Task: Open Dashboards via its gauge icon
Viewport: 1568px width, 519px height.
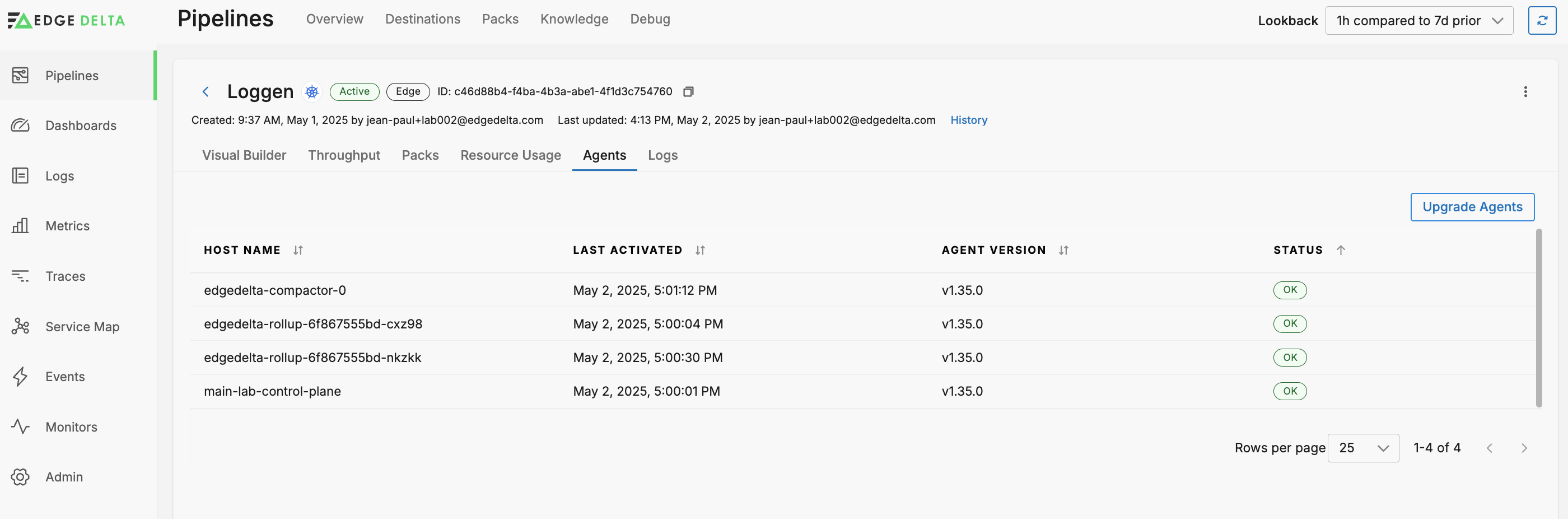Action: [x=20, y=126]
